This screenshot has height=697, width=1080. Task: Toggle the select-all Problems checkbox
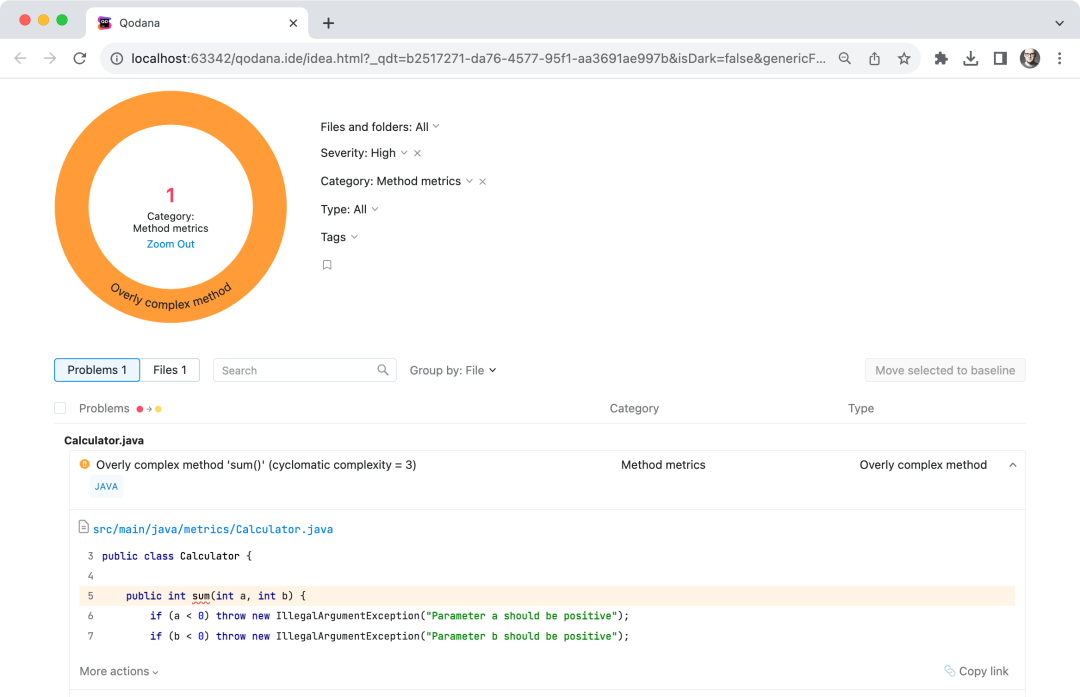pyautogui.click(x=60, y=408)
